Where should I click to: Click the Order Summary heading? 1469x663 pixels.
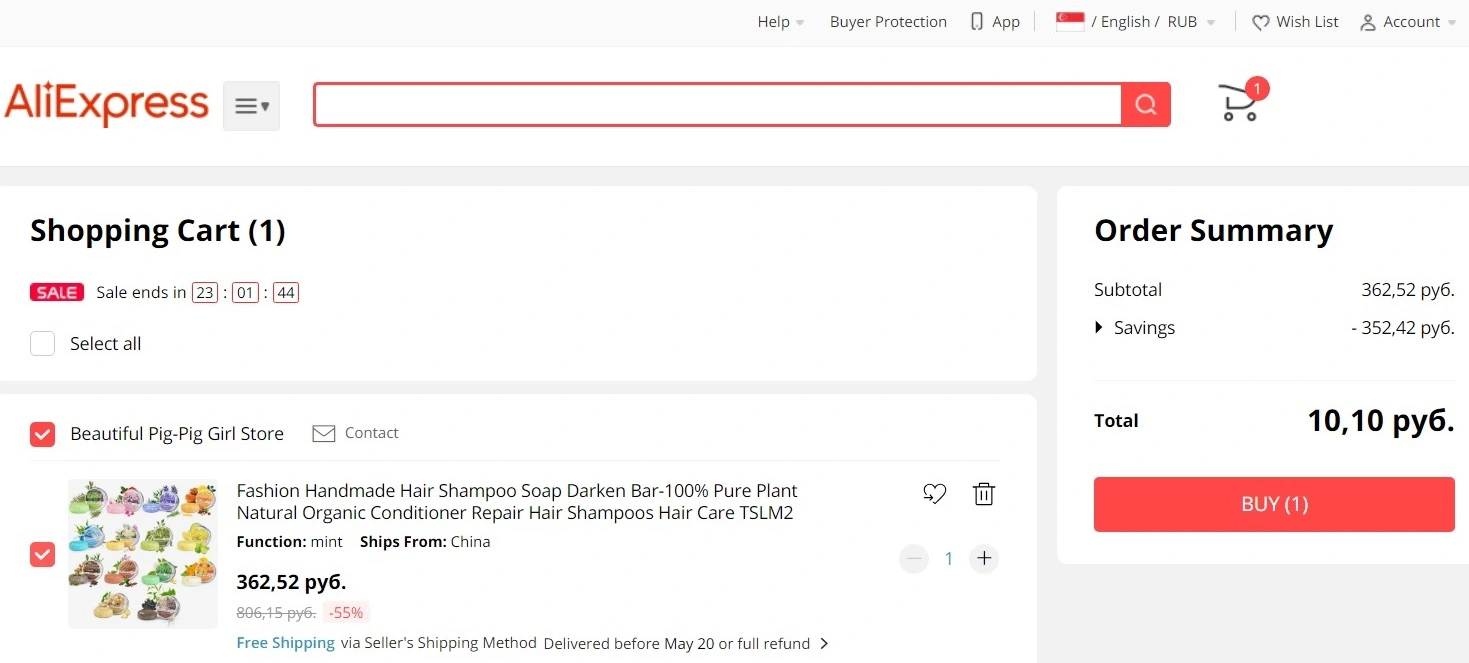pos(1214,231)
